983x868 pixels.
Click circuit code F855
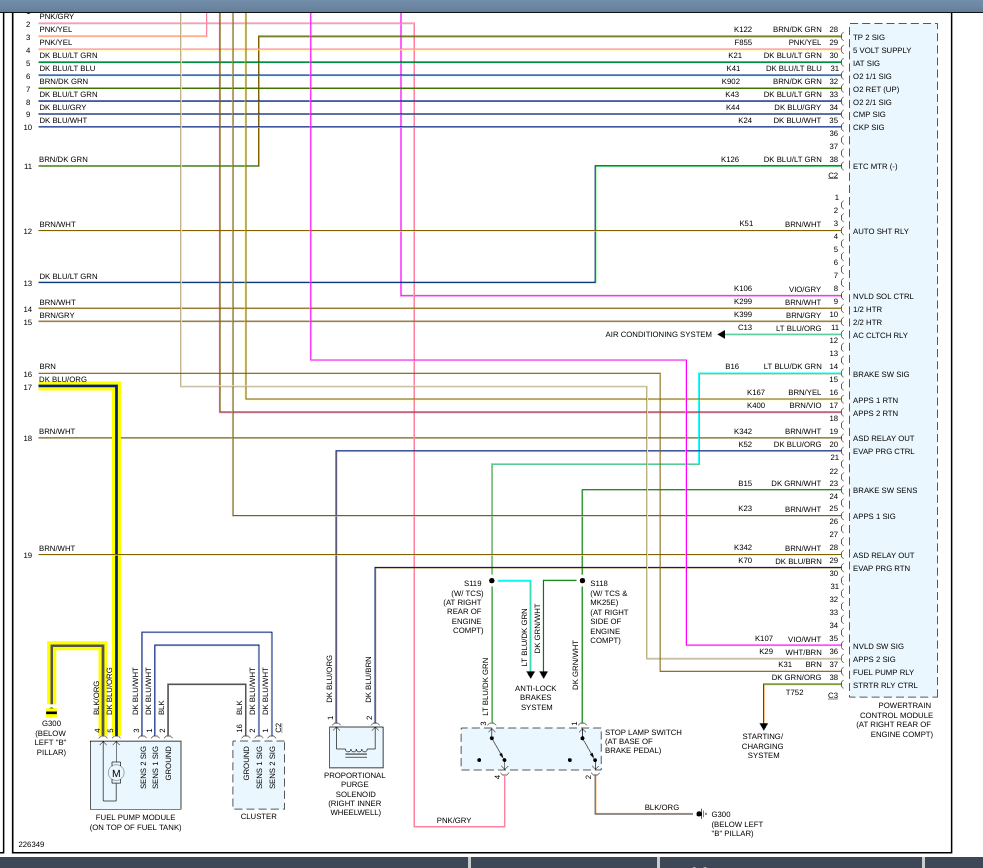click(x=743, y=43)
